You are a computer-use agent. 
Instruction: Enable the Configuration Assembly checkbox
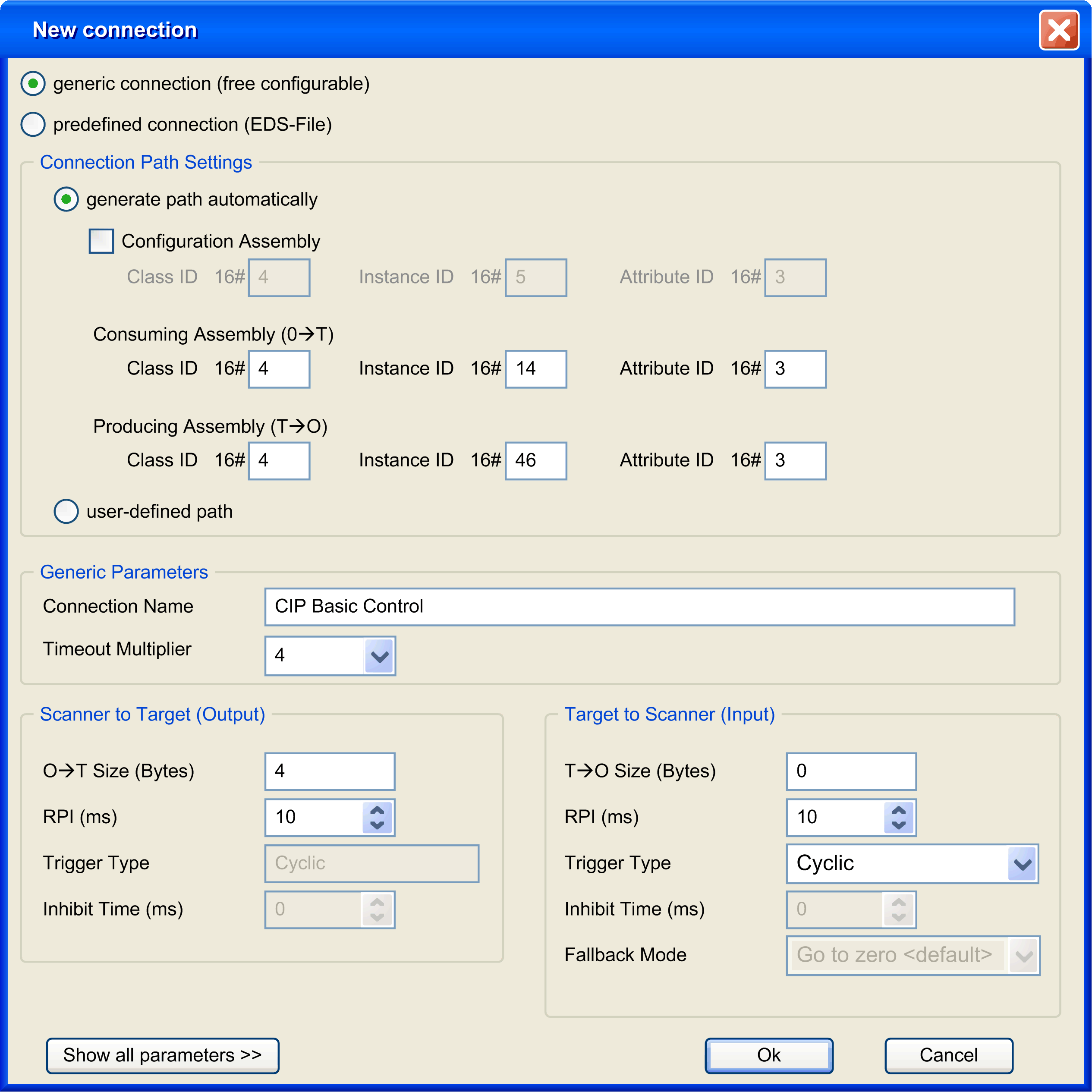pos(102,241)
